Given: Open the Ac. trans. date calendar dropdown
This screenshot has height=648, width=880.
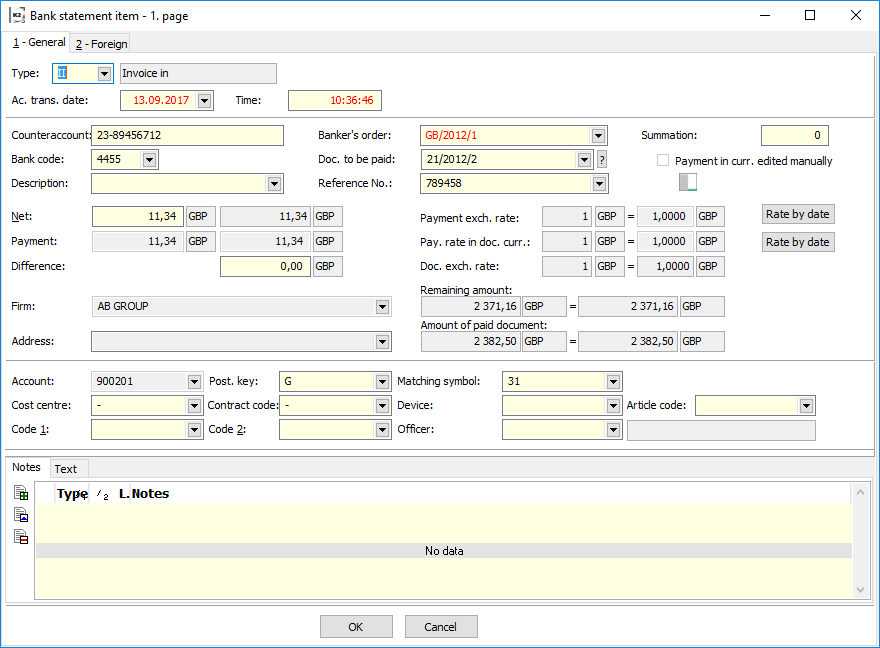Looking at the screenshot, I should point(204,100).
